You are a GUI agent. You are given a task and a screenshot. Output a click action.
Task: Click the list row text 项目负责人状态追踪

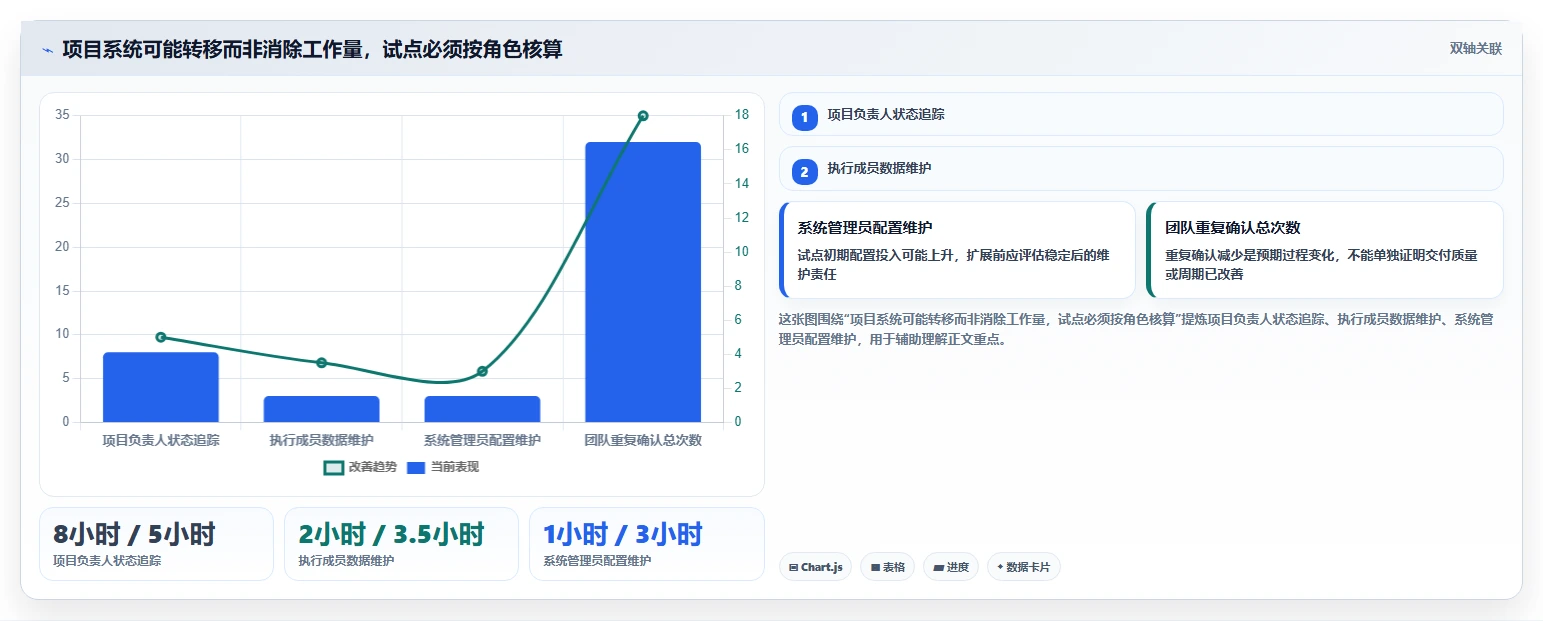886,115
